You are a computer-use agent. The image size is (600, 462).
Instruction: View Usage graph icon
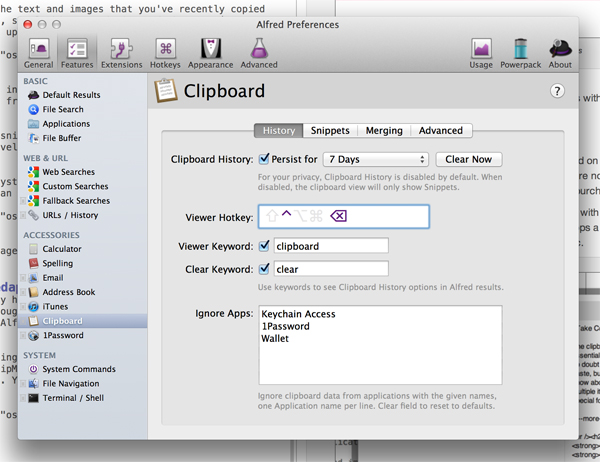point(481,53)
